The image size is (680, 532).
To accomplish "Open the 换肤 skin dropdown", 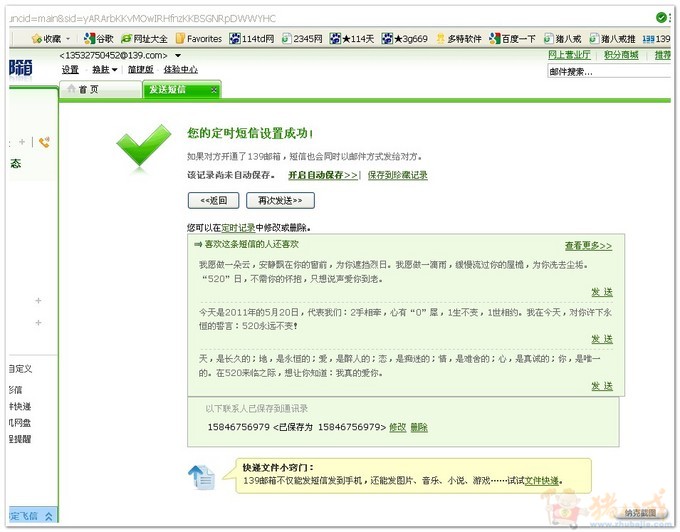I will tap(105, 69).
